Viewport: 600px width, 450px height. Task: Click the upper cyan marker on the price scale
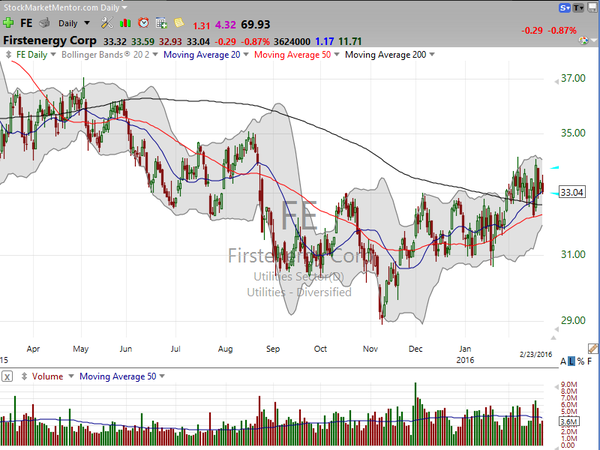[x=554, y=168]
